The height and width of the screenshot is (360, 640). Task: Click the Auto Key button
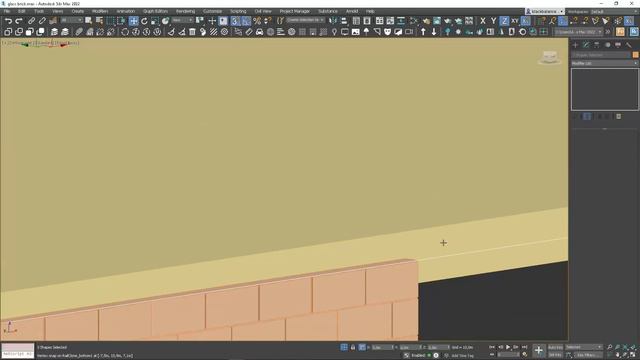(x=555, y=347)
